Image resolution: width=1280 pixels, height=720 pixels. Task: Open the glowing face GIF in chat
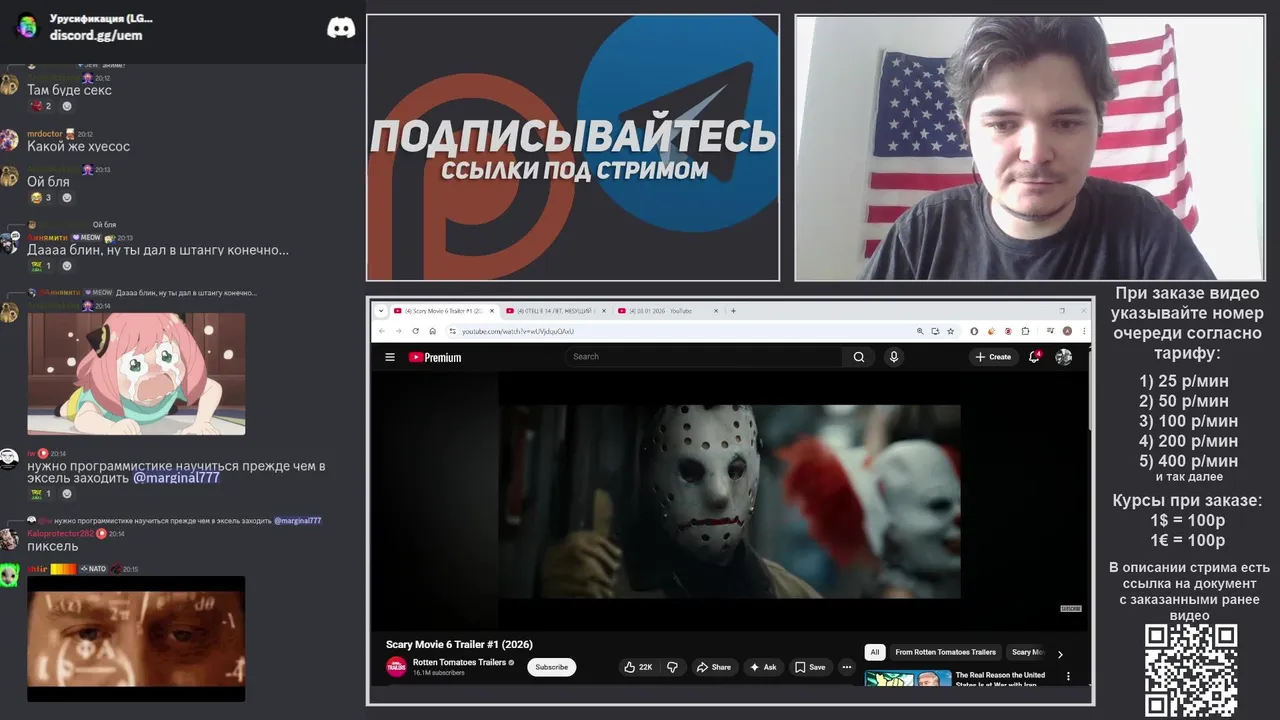point(136,639)
